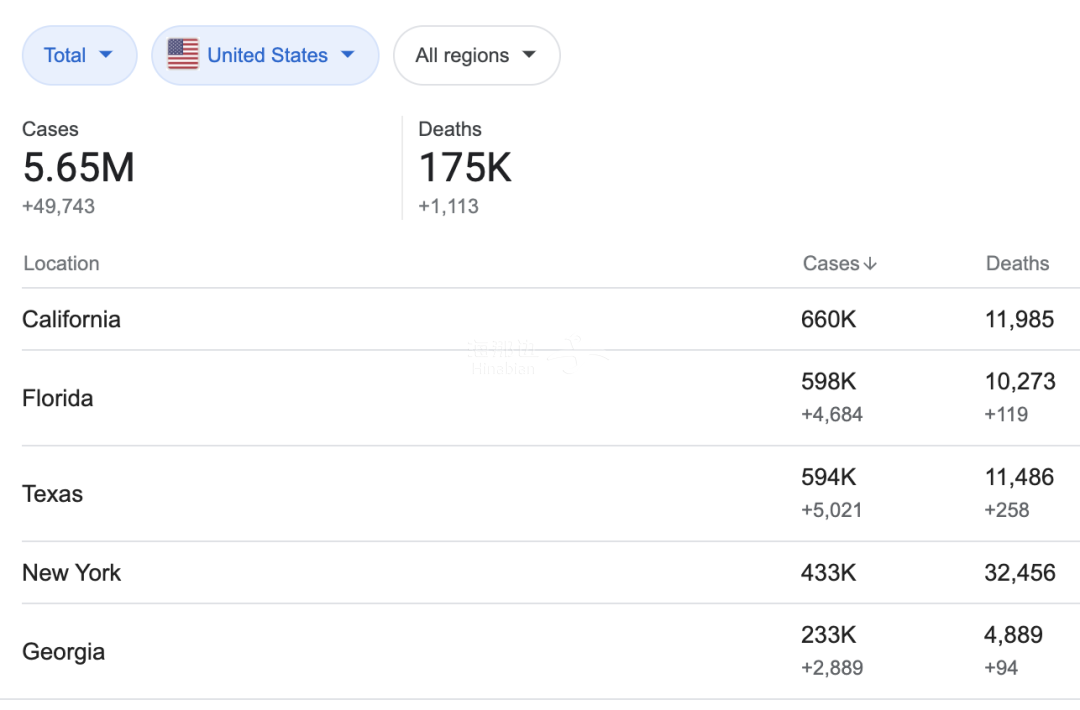The image size is (1080, 710).
Task: Click the sort arrow next to Cases
Action: (x=870, y=264)
